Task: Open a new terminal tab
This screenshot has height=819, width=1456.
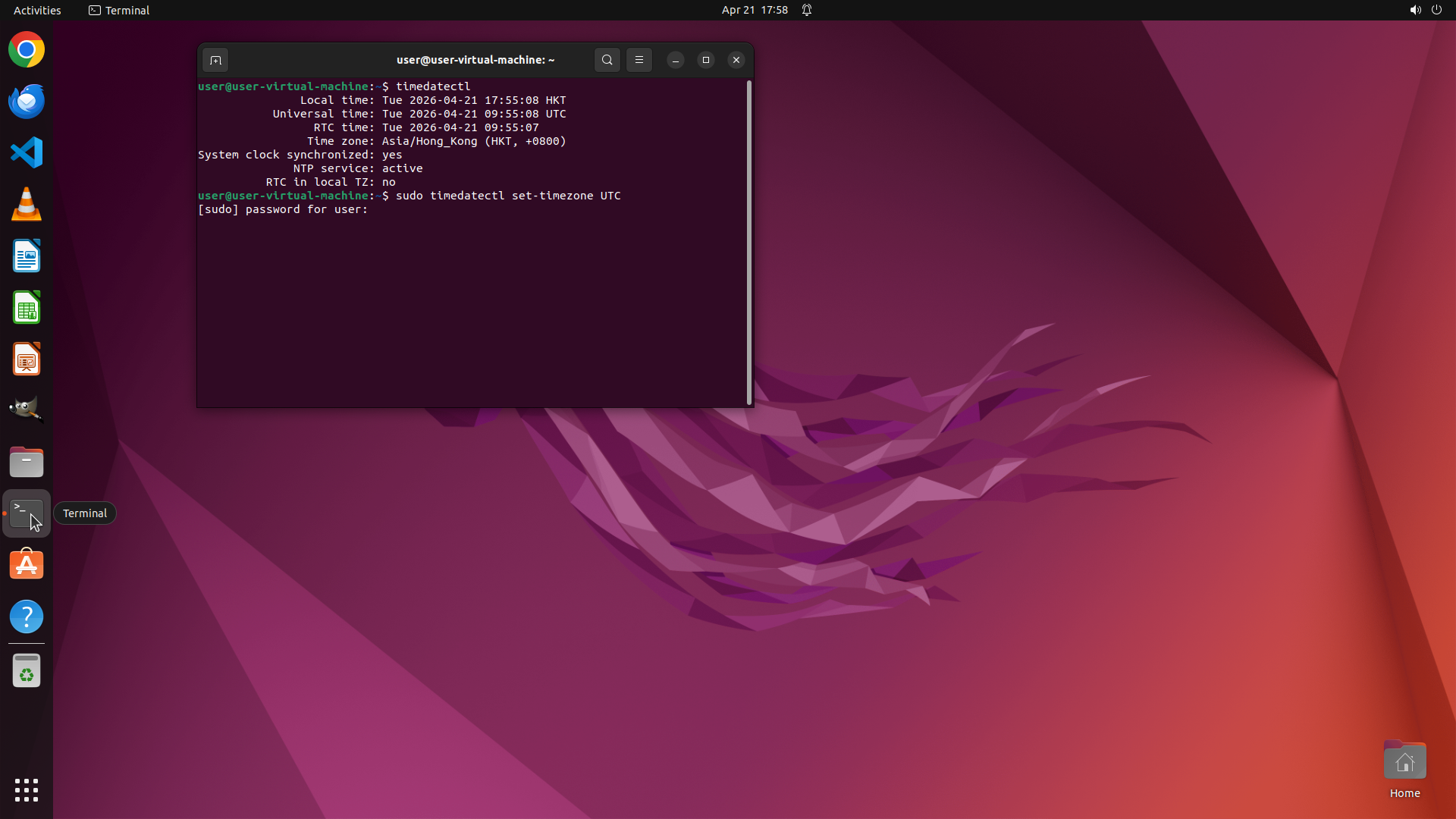Action: pyautogui.click(x=215, y=60)
